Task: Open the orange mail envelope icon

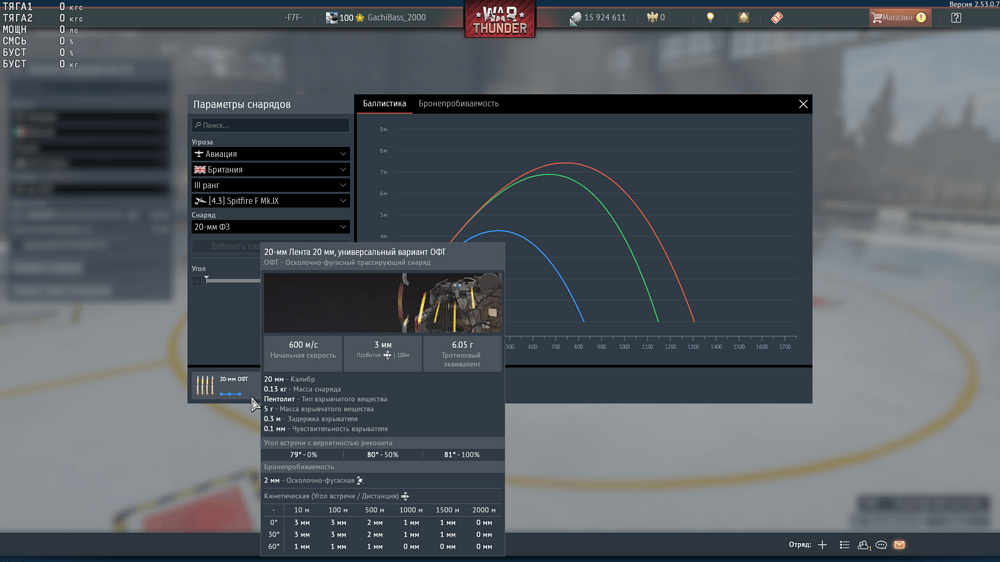Action: coord(899,545)
